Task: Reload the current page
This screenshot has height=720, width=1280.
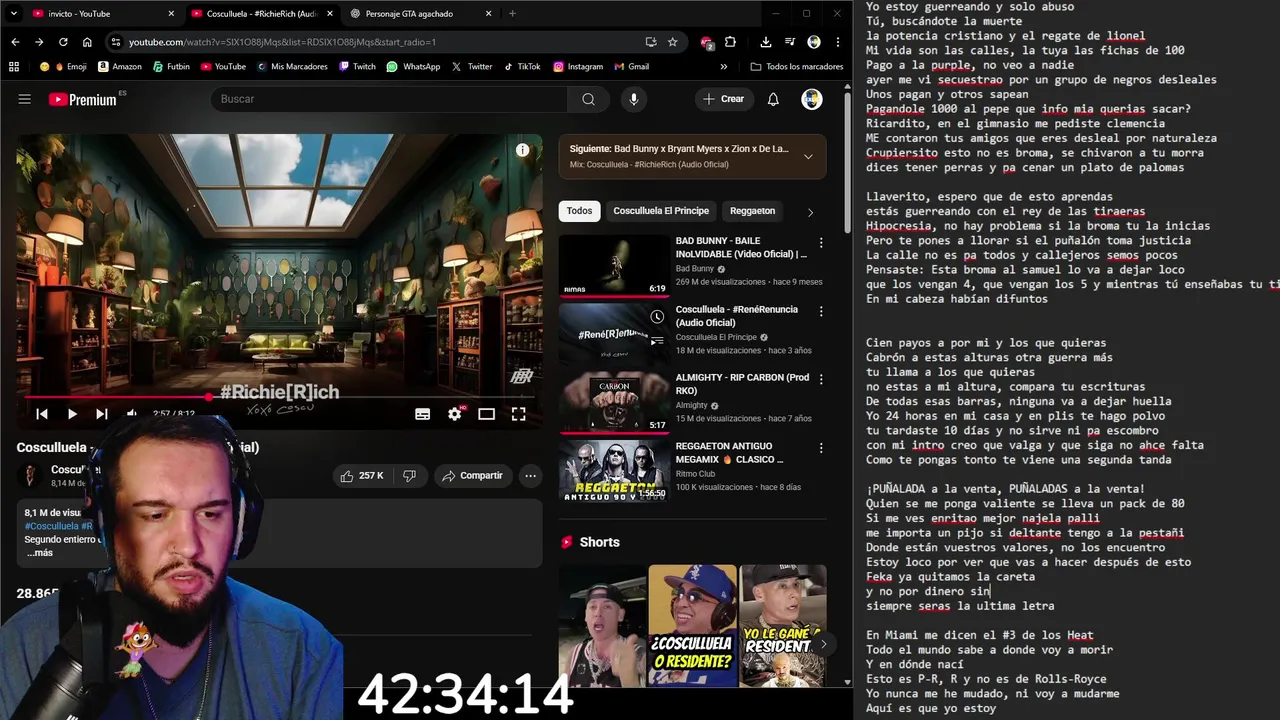Action: coord(63,42)
